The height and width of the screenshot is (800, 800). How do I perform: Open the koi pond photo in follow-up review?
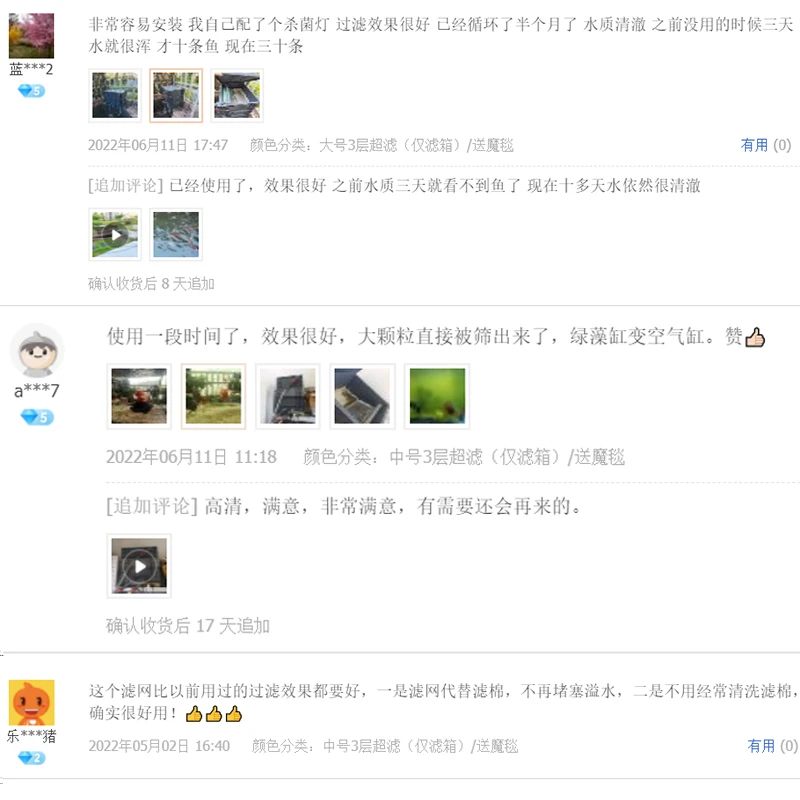pyautogui.click(x=176, y=235)
